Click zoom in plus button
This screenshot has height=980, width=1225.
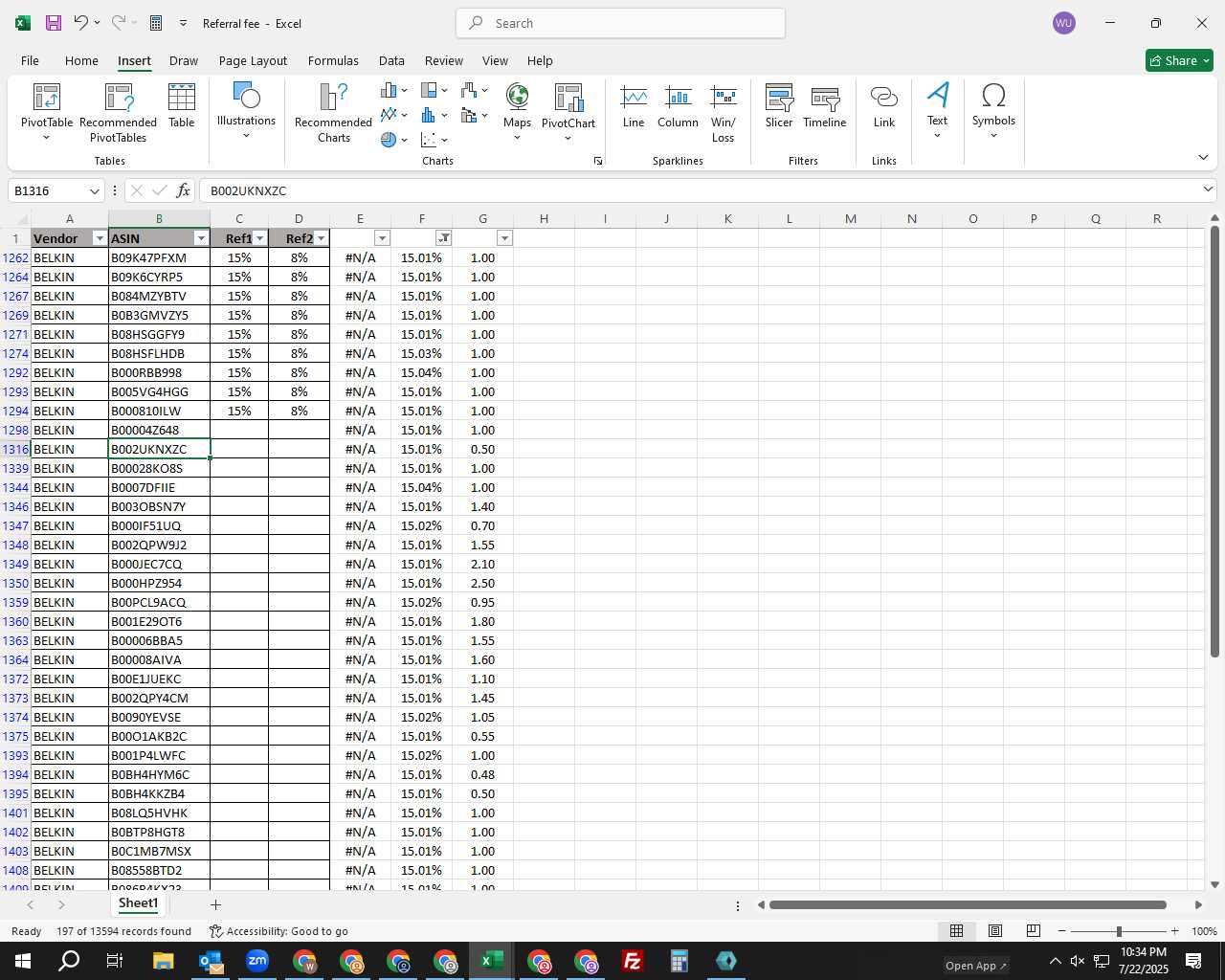click(1174, 931)
